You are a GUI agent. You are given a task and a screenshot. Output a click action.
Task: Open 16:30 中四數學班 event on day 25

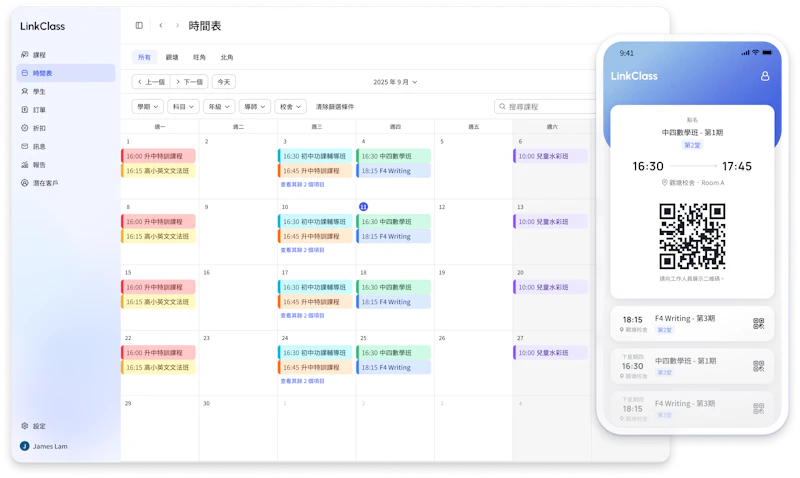click(x=393, y=353)
